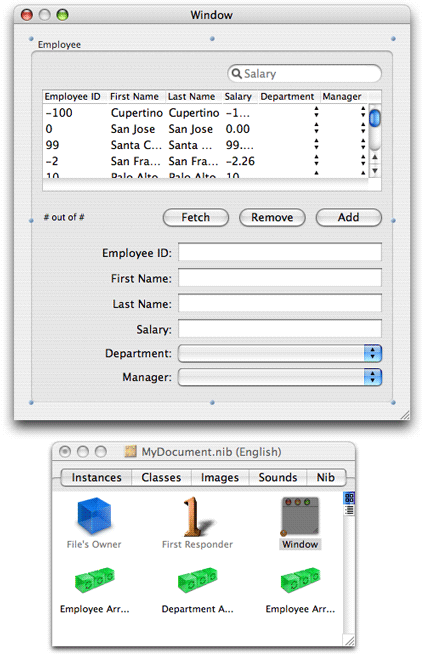Open Department popup in the 0 row
The height and width of the screenshot is (661, 425).
click(316, 128)
